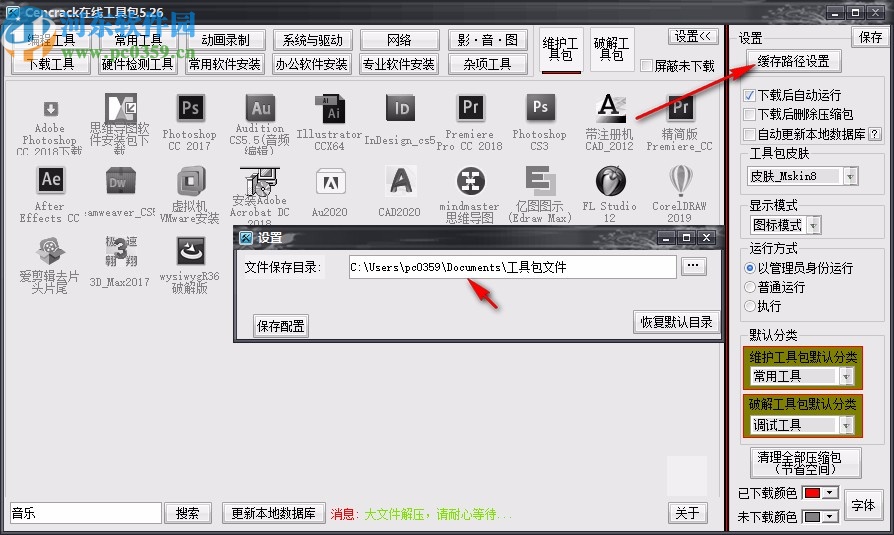Click the 缓存路径设置 button
The image size is (894, 535).
793,61
